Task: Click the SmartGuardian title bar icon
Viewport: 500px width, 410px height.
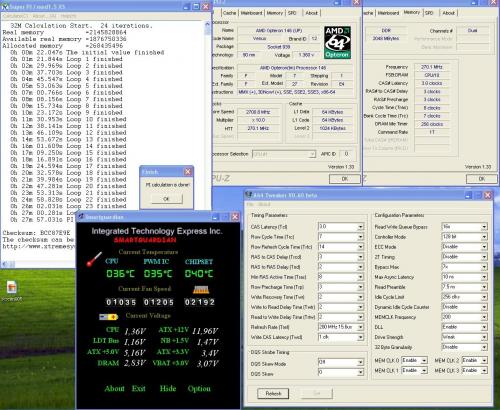Action: (x=81, y=217)
